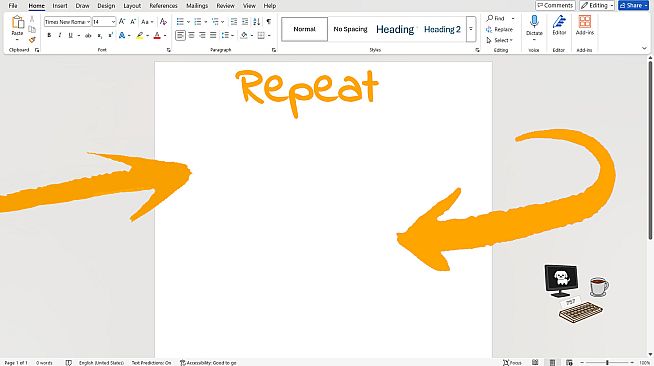Click the Comments button

click(555, 5)
